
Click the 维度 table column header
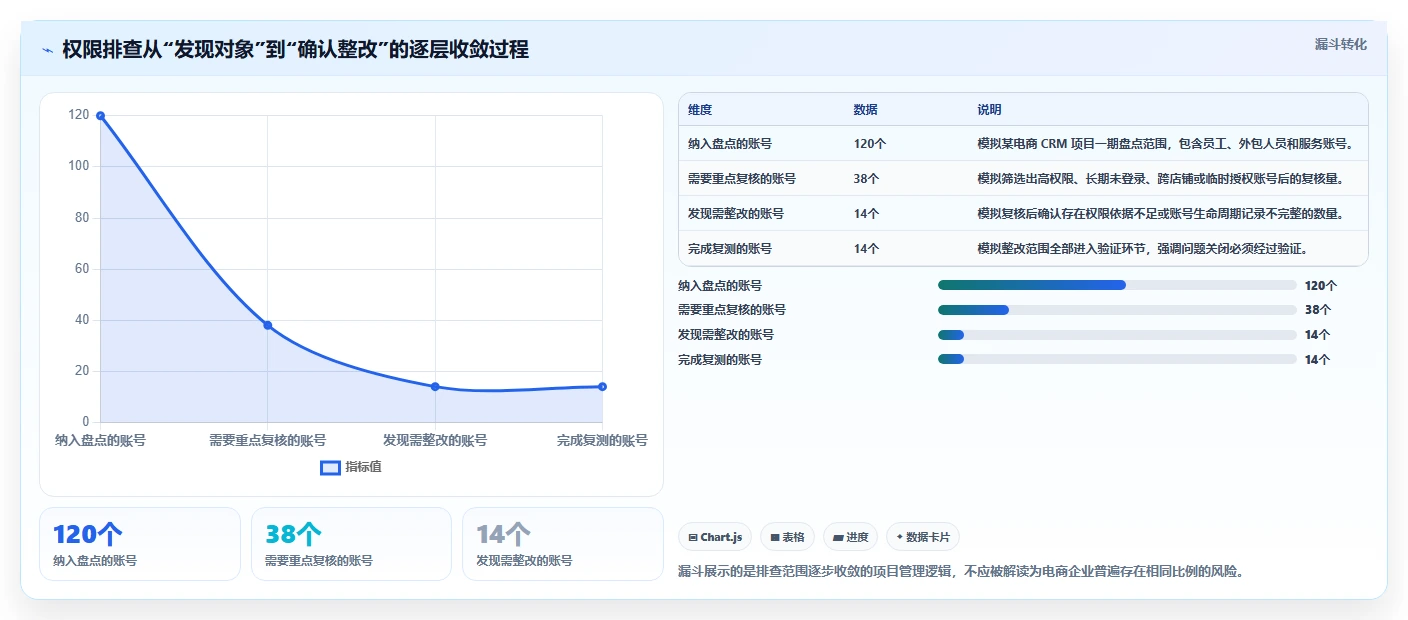(x=700, y=110)
